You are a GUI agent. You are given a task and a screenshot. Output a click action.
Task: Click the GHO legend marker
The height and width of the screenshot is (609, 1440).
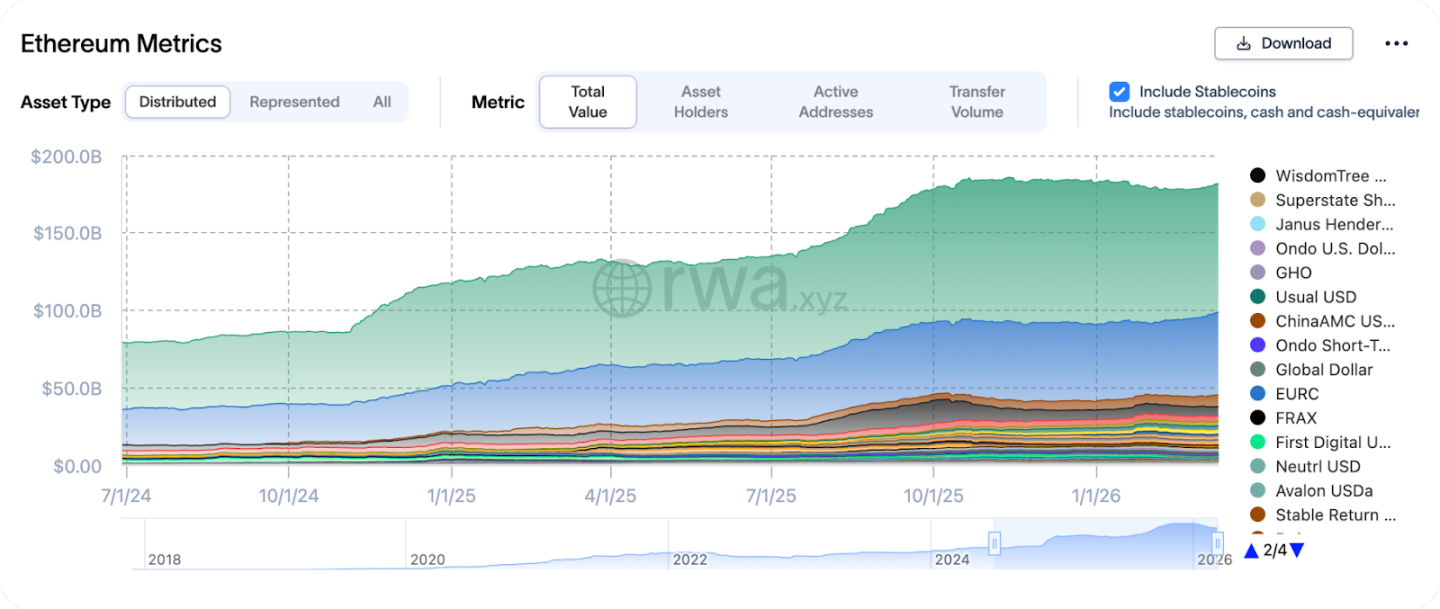[x=1258, y=273]
